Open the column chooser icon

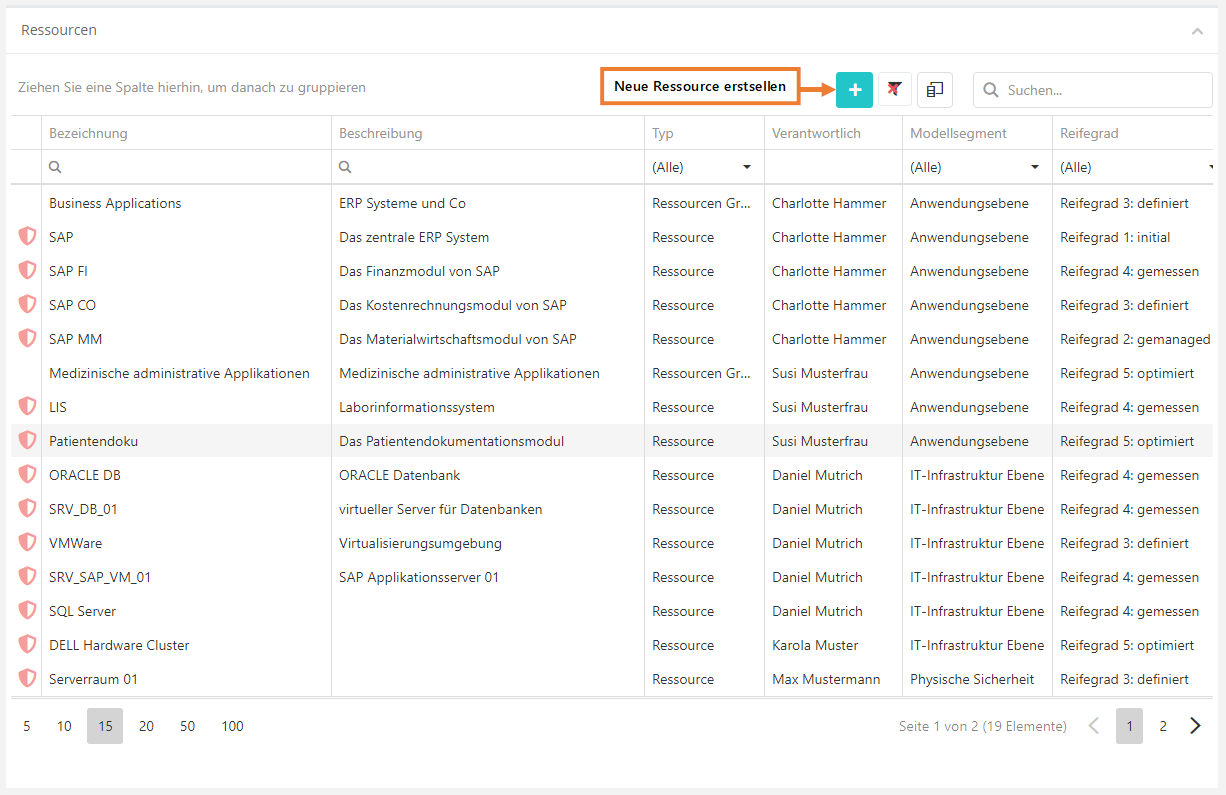(x=935, y=90)
